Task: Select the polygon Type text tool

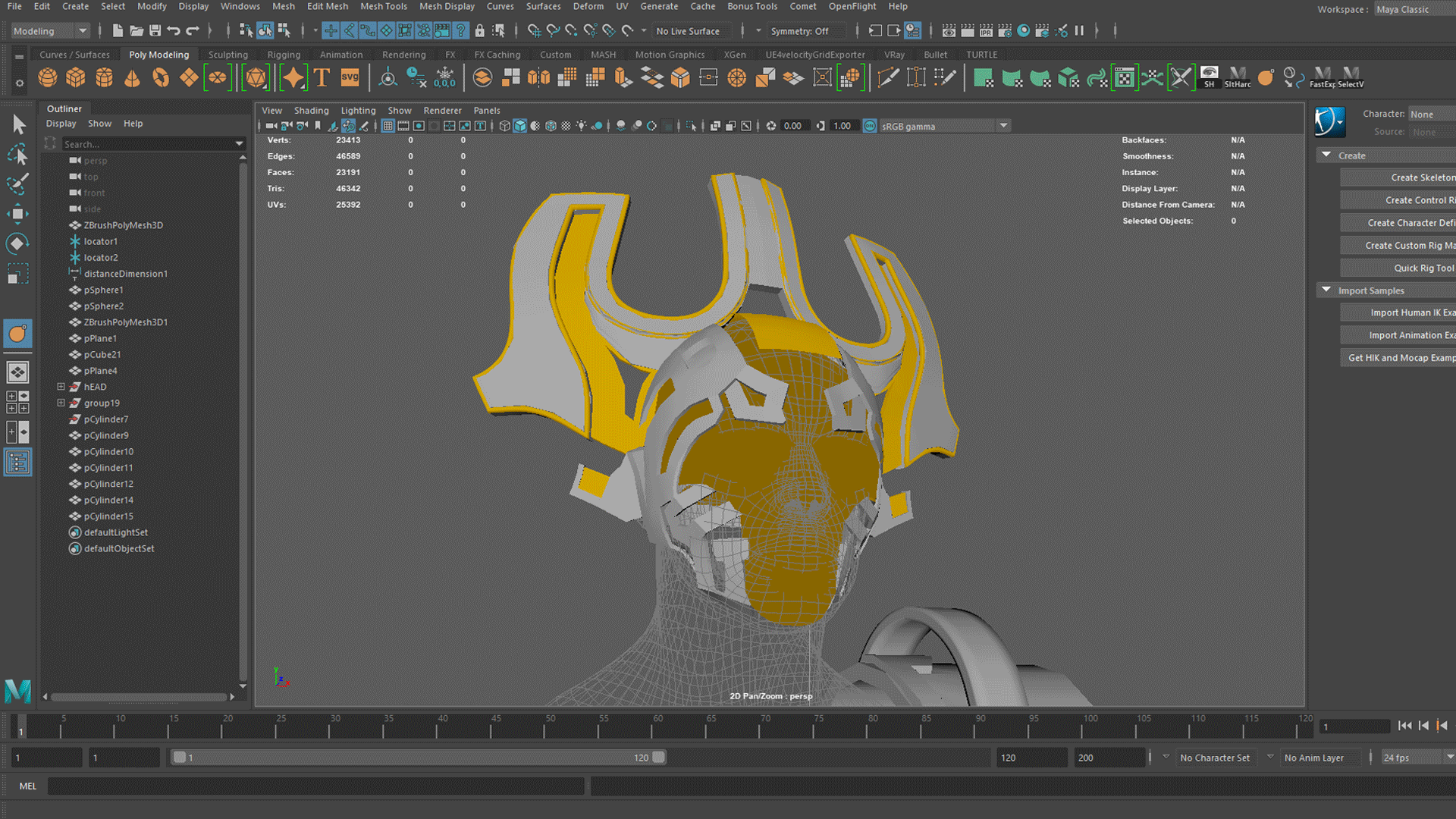Action: (x=322, y=77)
